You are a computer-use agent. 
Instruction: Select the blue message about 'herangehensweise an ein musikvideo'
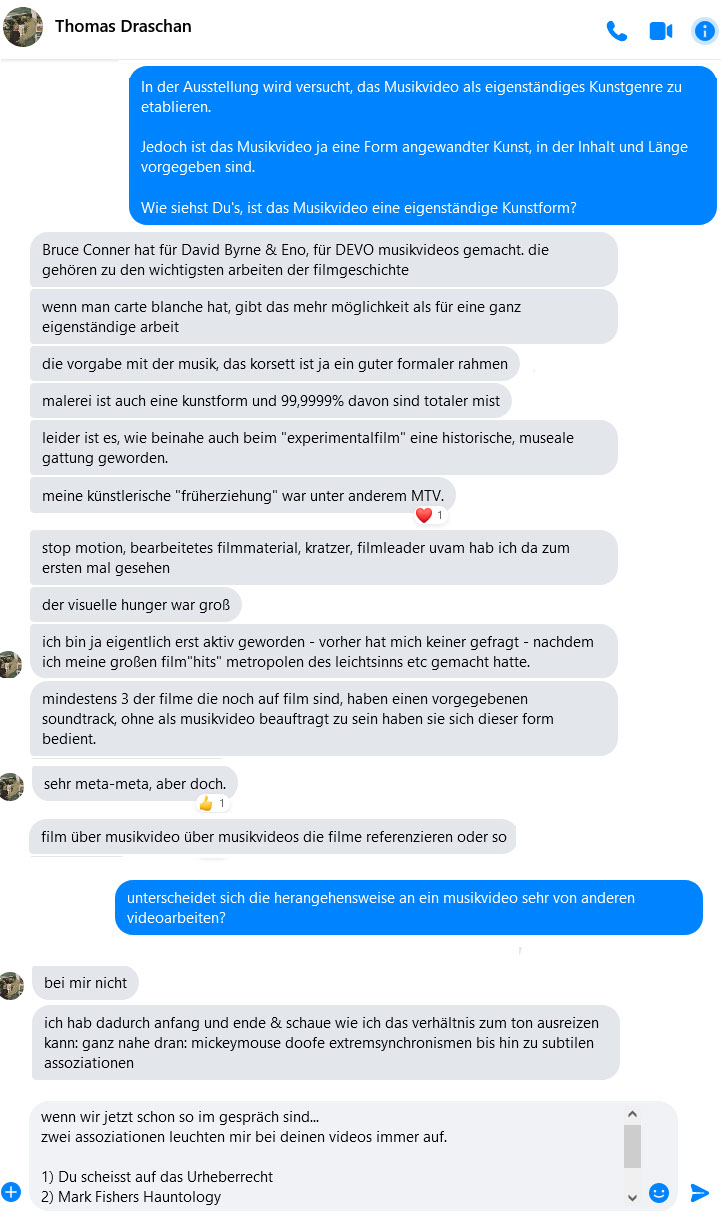pos(408,908)
